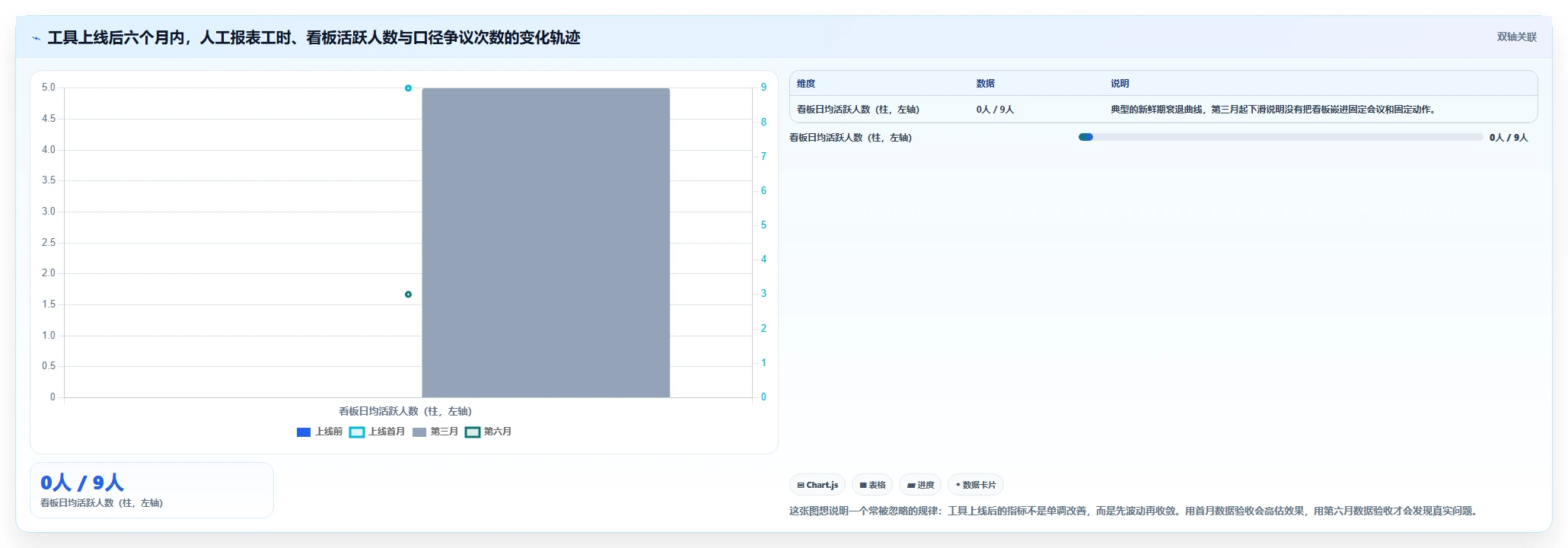
Task: Click the gray 第三月 bar in chart
Action: pos(546,243)
